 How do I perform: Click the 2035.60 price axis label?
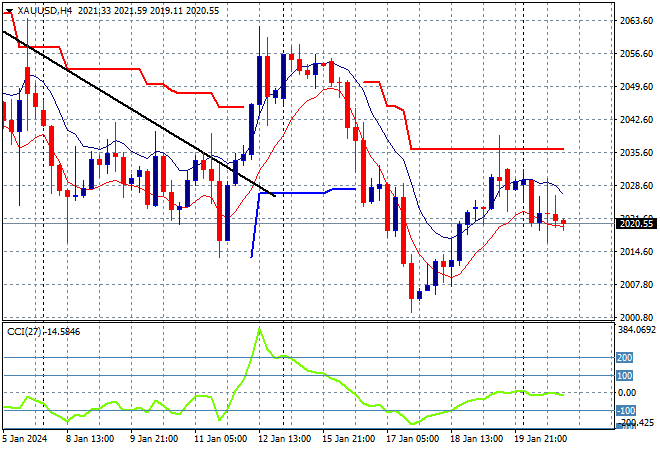[636, 152]
